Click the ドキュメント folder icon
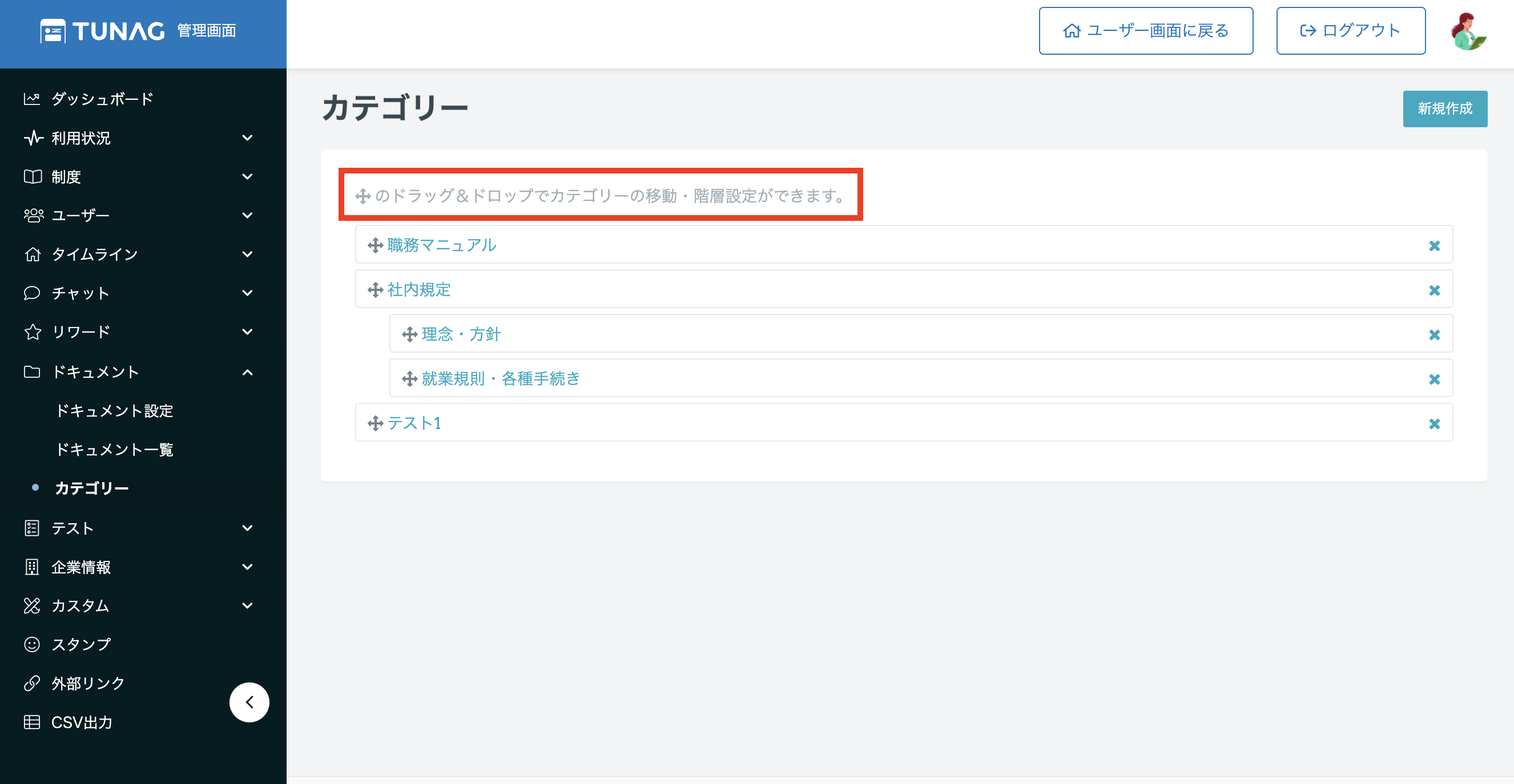Screen dimensions: 1514x784 [x=33, y=371]
